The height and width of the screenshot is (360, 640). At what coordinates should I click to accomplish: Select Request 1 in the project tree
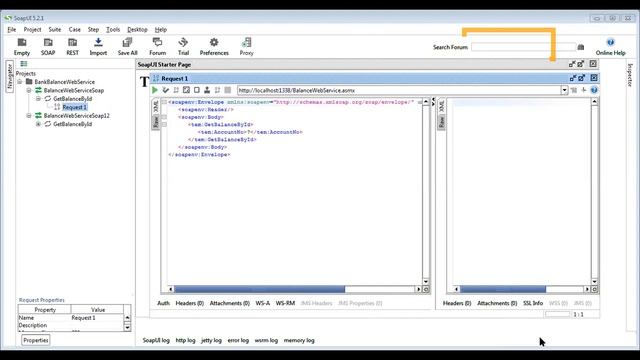(74, 107)
